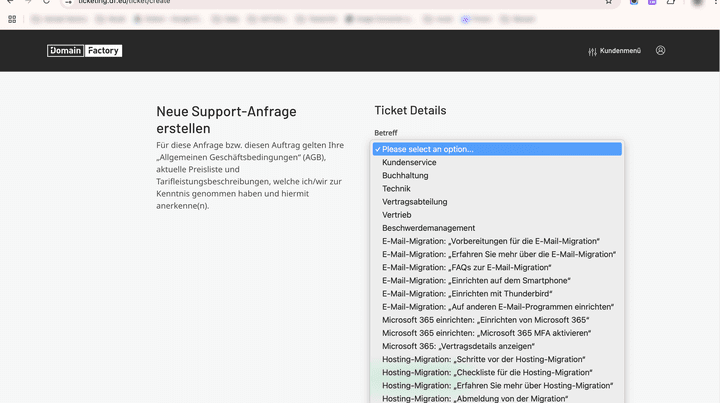Select the Vertragsabteilung option
Image resolution: width=720 pixels, height=403 pixels.
coord(414,201)
